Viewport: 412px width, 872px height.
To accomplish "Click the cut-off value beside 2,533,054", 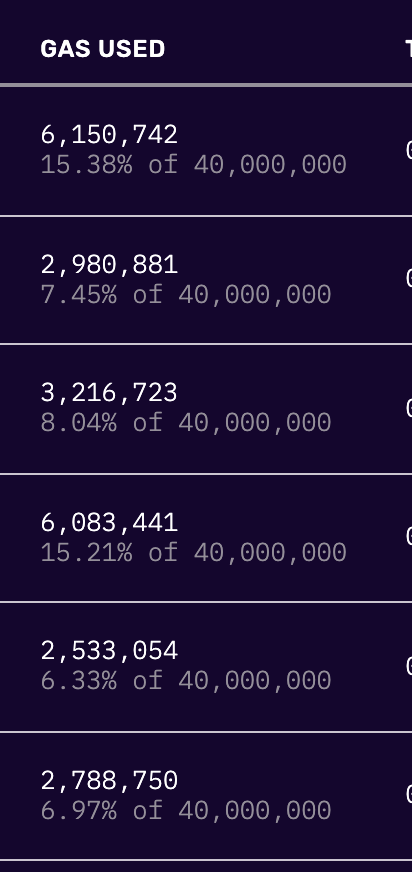I will [409, 666].
